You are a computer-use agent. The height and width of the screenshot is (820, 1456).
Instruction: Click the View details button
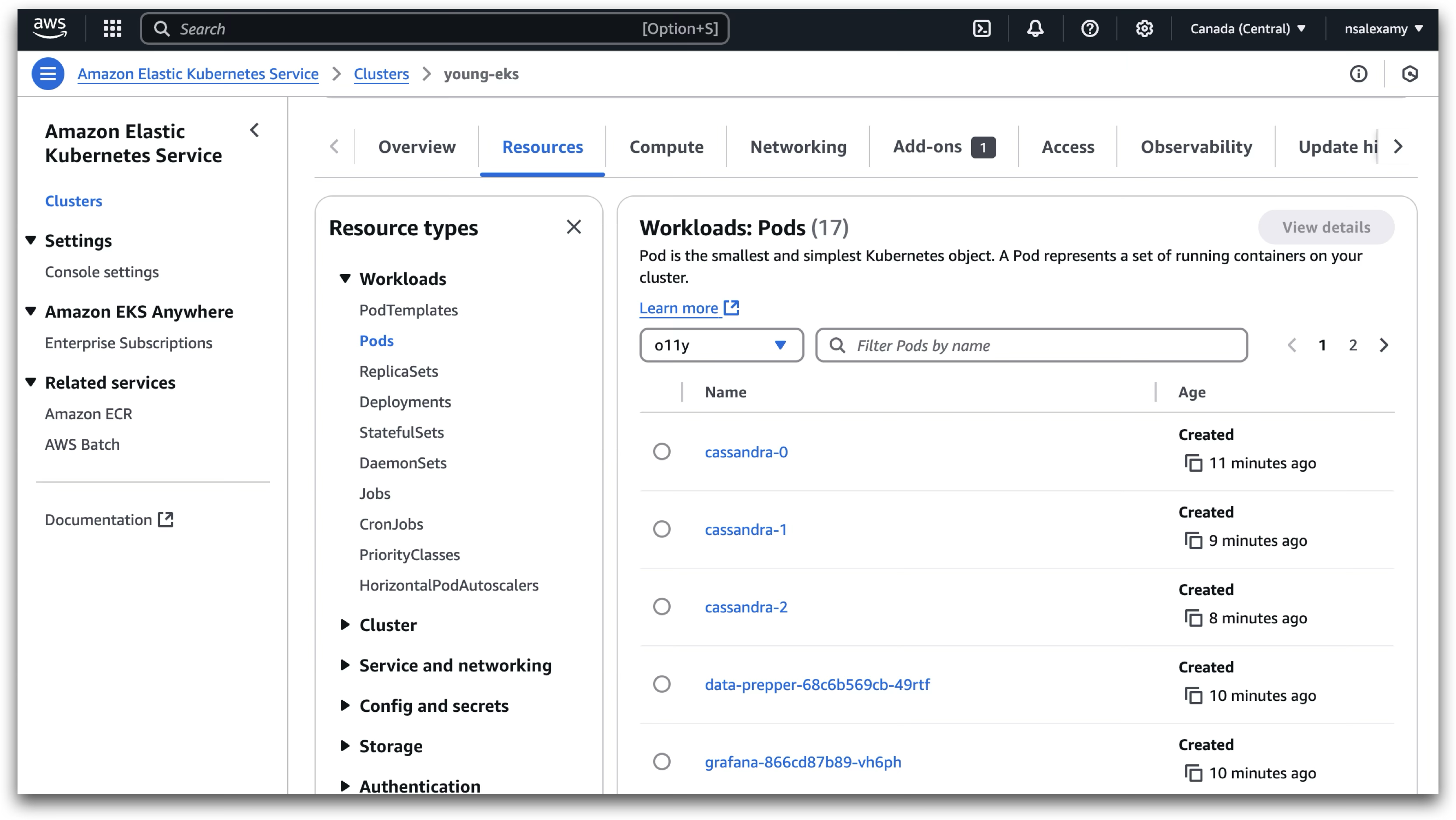click(1326, 227)
